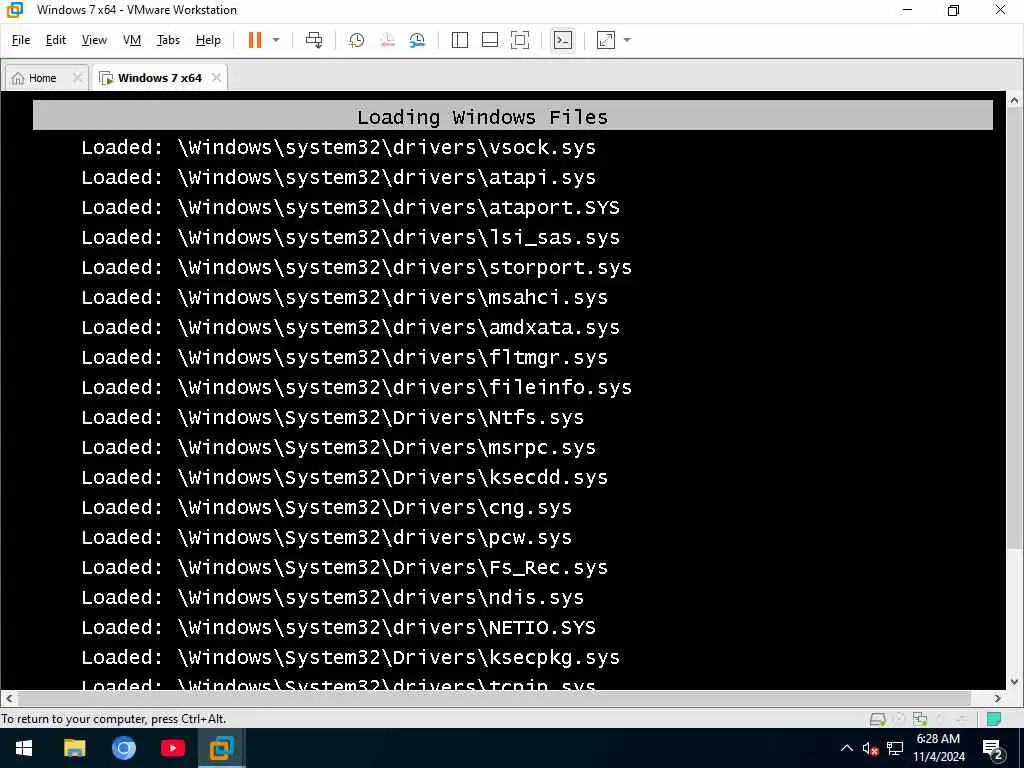The width and height of the screenshot is (1024, 768).
Task: Toggle the library sidebar panel
Action: [460, 40]
